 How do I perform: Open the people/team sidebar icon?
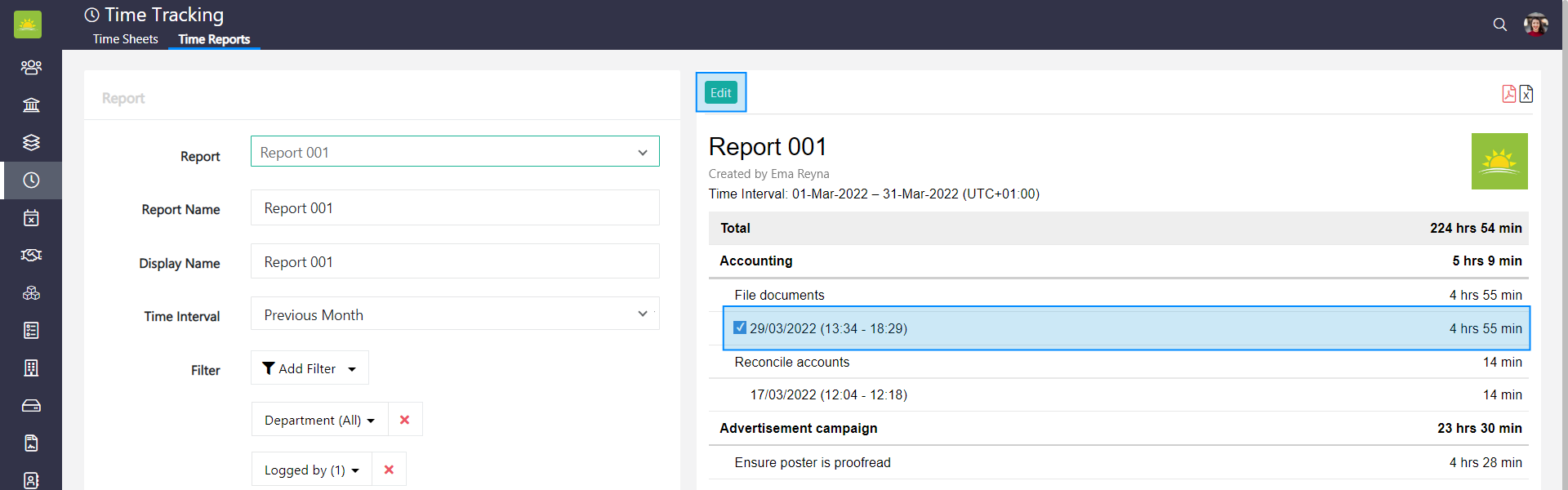pyautogui.click(x=31, y=67)
